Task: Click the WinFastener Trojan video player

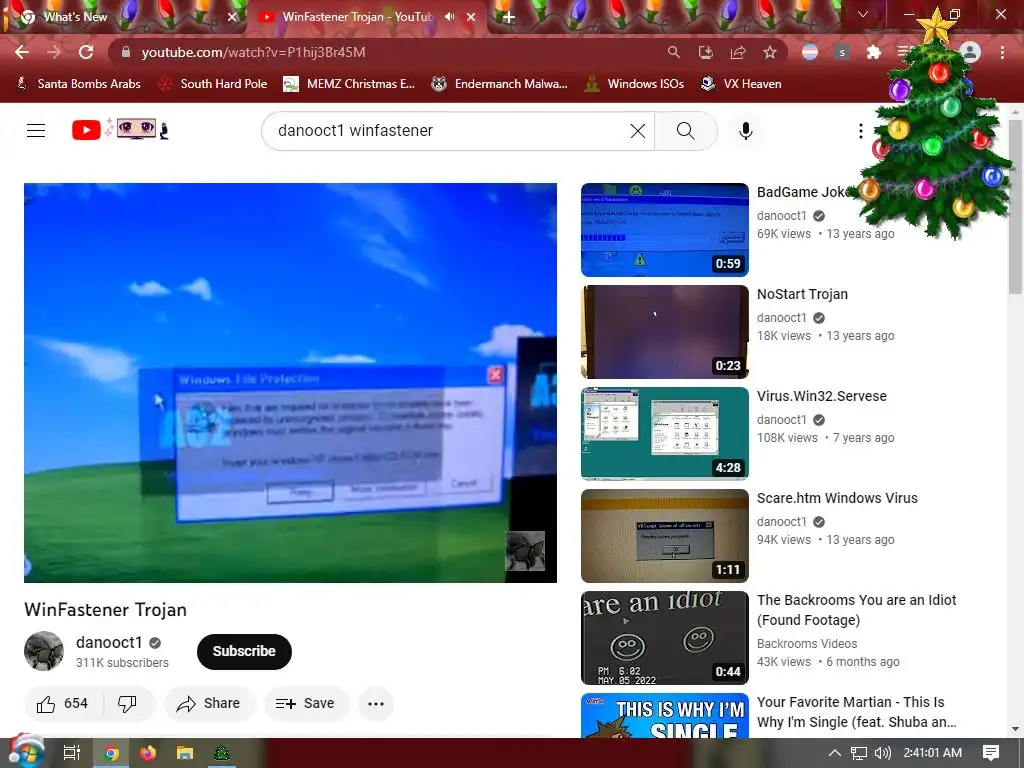Action: (290, 383)
